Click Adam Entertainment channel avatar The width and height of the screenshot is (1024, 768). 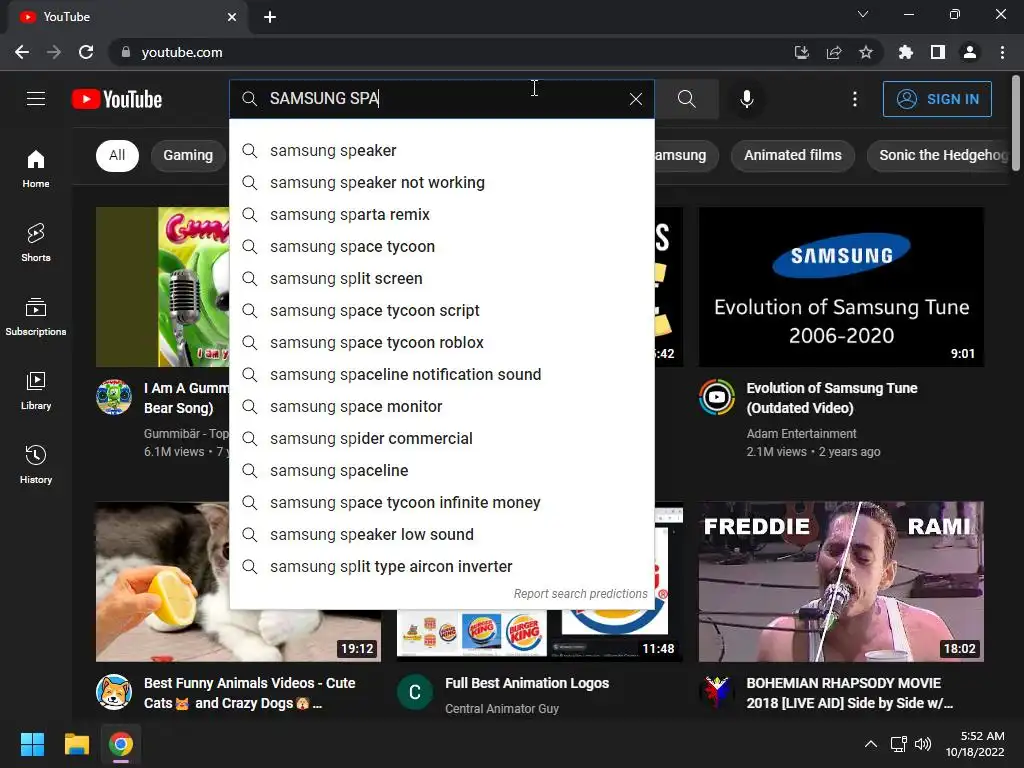coord(716,397)
